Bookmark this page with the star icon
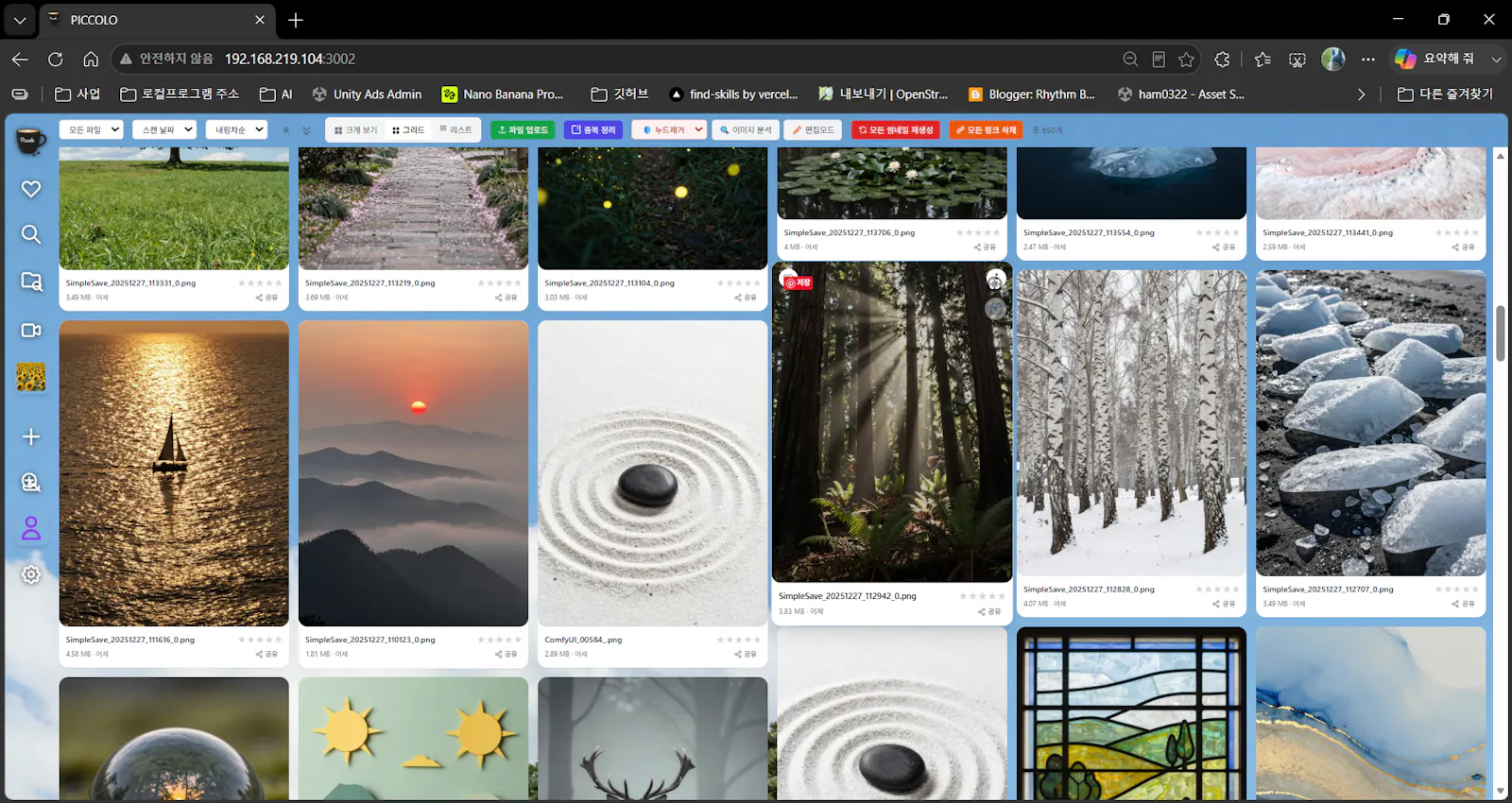The width and height of the screenshot is (1512, 803). [1187, 59]
